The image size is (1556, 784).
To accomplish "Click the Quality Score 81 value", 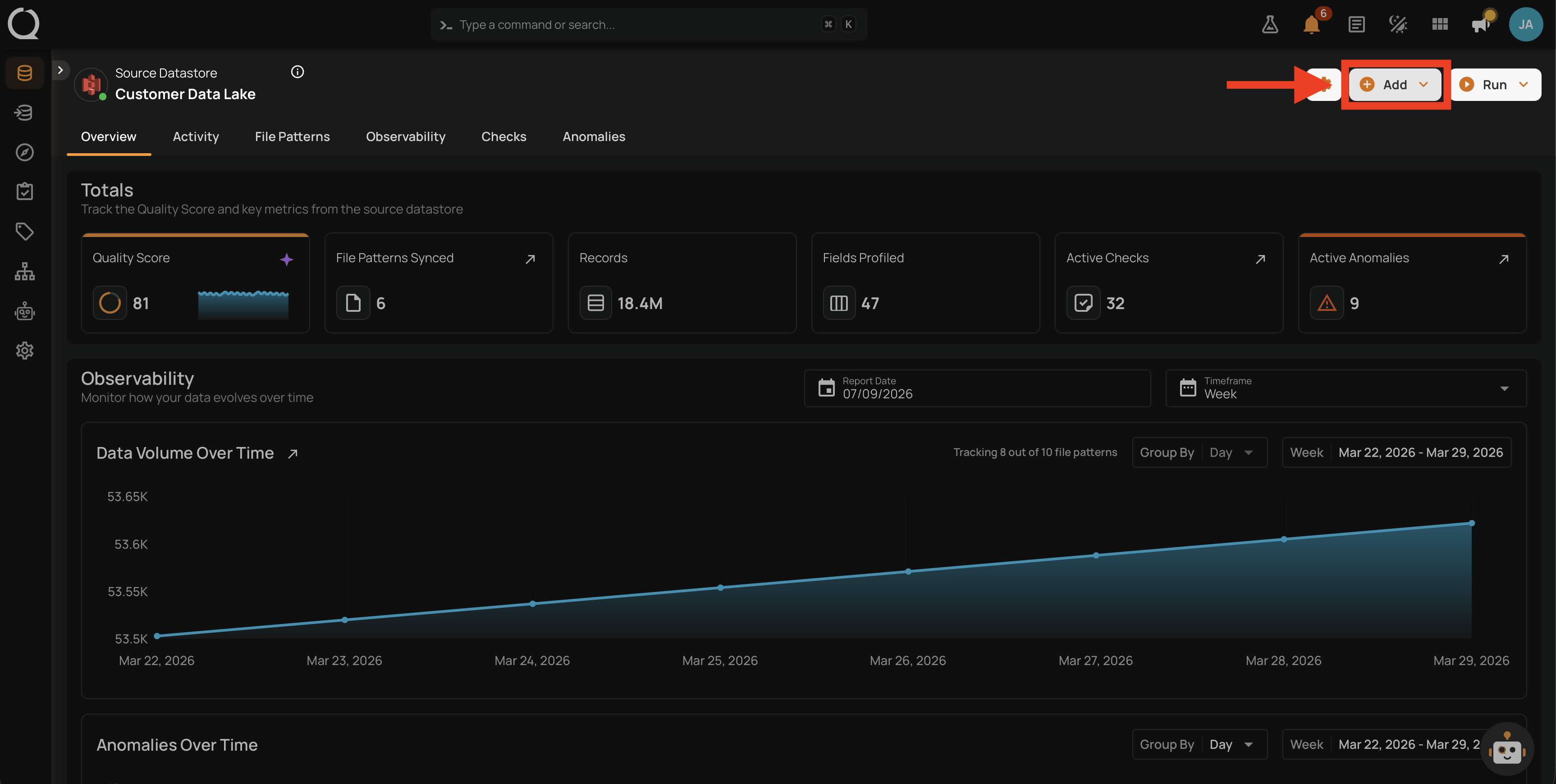I will tap(141, 303).
